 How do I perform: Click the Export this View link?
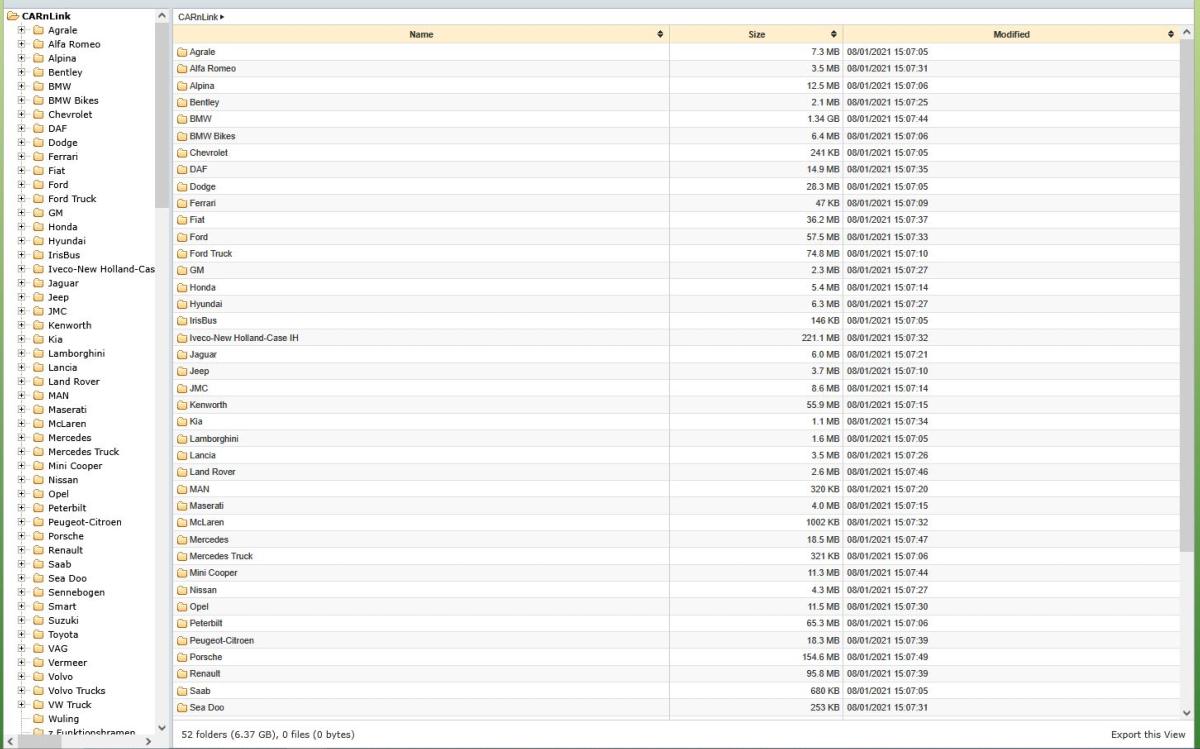1148,735
